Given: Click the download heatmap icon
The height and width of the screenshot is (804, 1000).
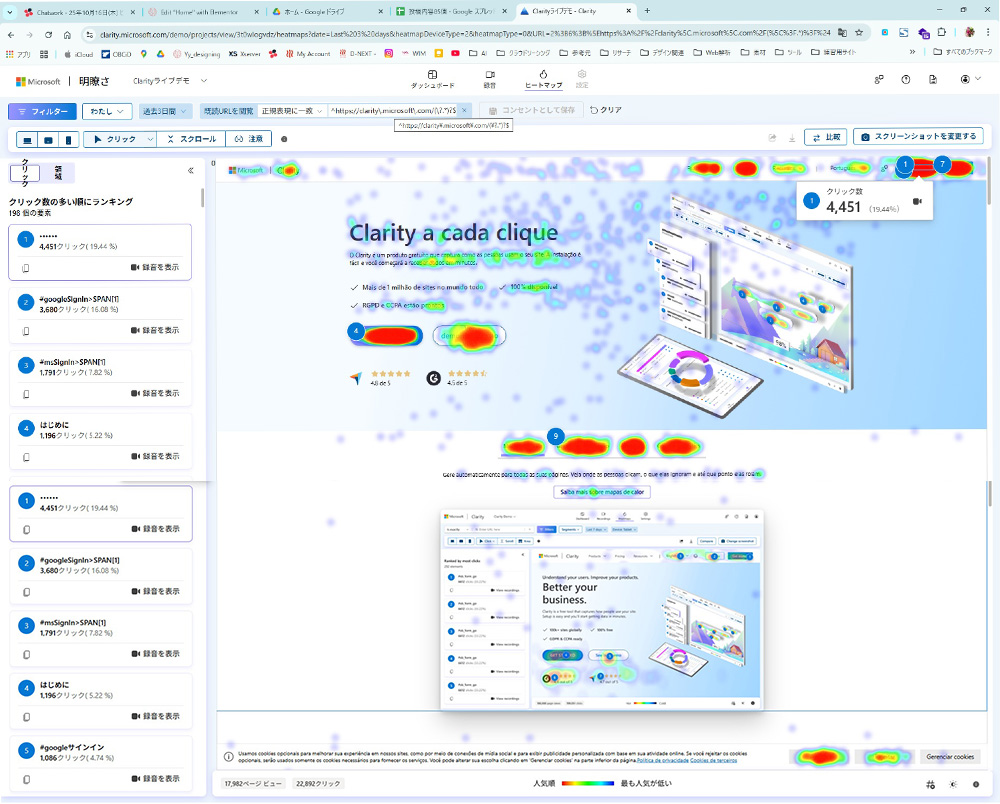Looking at the screenshot, I should pyautogui.click(x=792, y=138).
